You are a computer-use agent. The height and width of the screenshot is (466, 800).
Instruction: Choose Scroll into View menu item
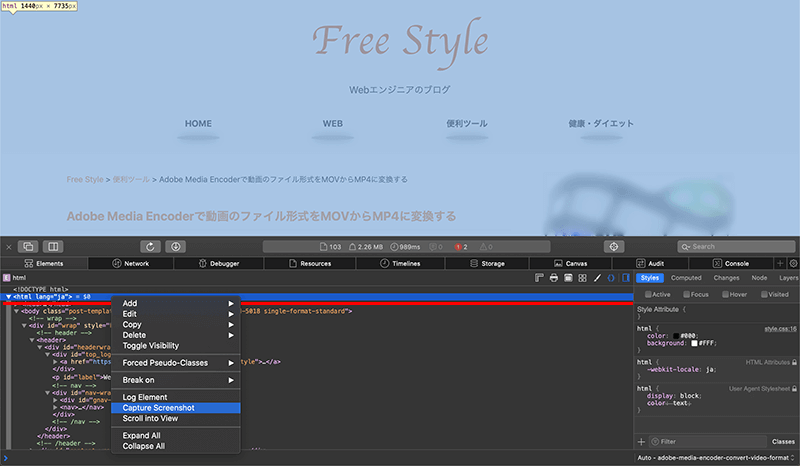(176, 419)
